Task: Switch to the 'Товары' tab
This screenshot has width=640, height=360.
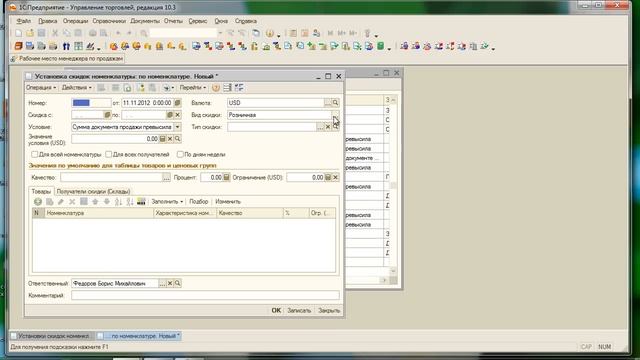Action: pos(41,191)
